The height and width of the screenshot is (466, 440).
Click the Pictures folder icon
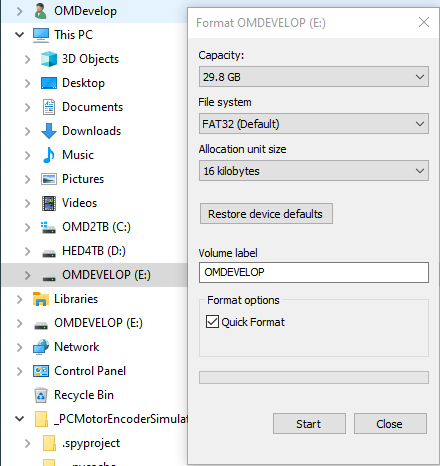pyautogui.click(x=49, y=179)
